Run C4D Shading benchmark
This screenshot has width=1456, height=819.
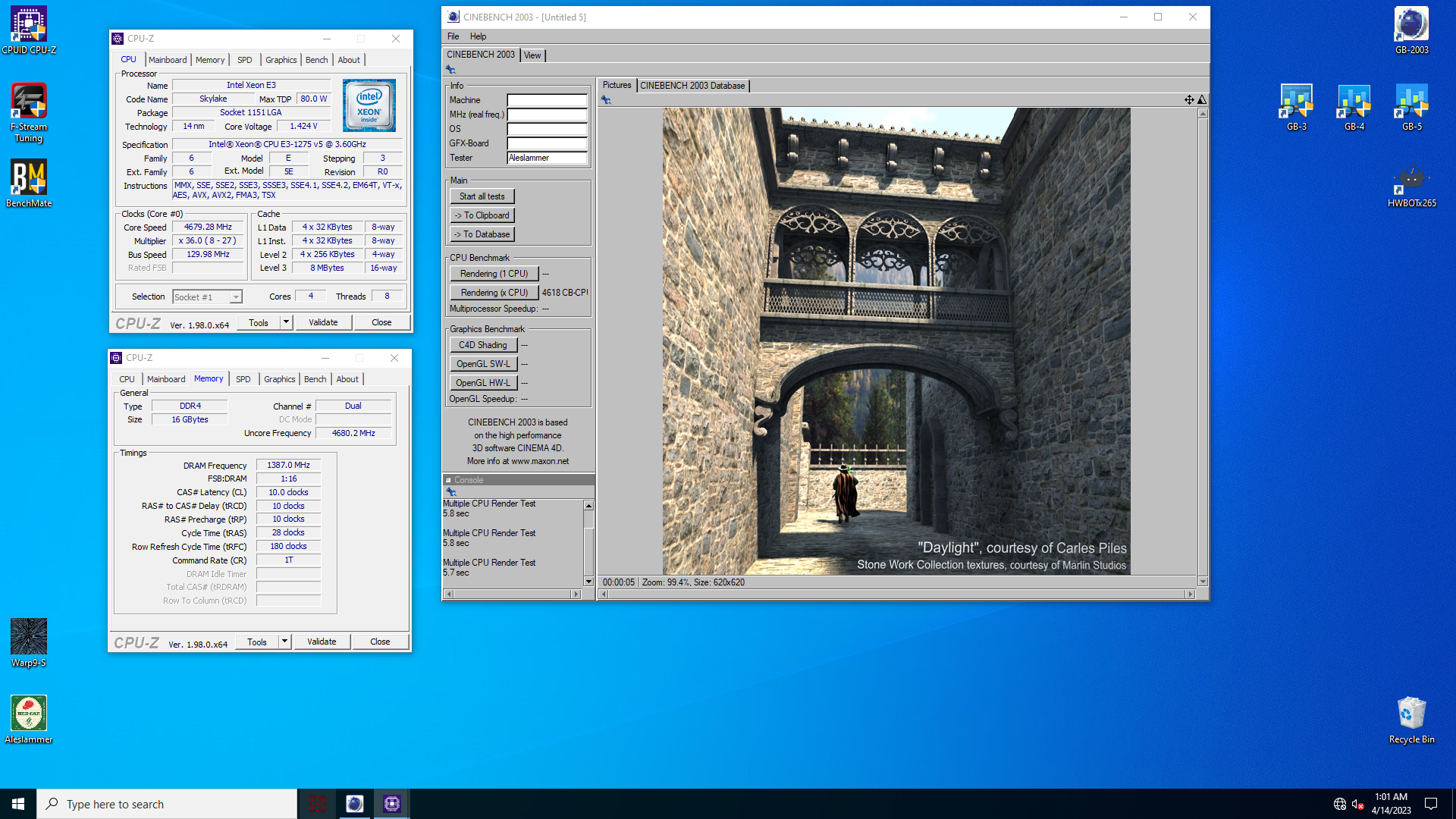[x=483, y=345]
